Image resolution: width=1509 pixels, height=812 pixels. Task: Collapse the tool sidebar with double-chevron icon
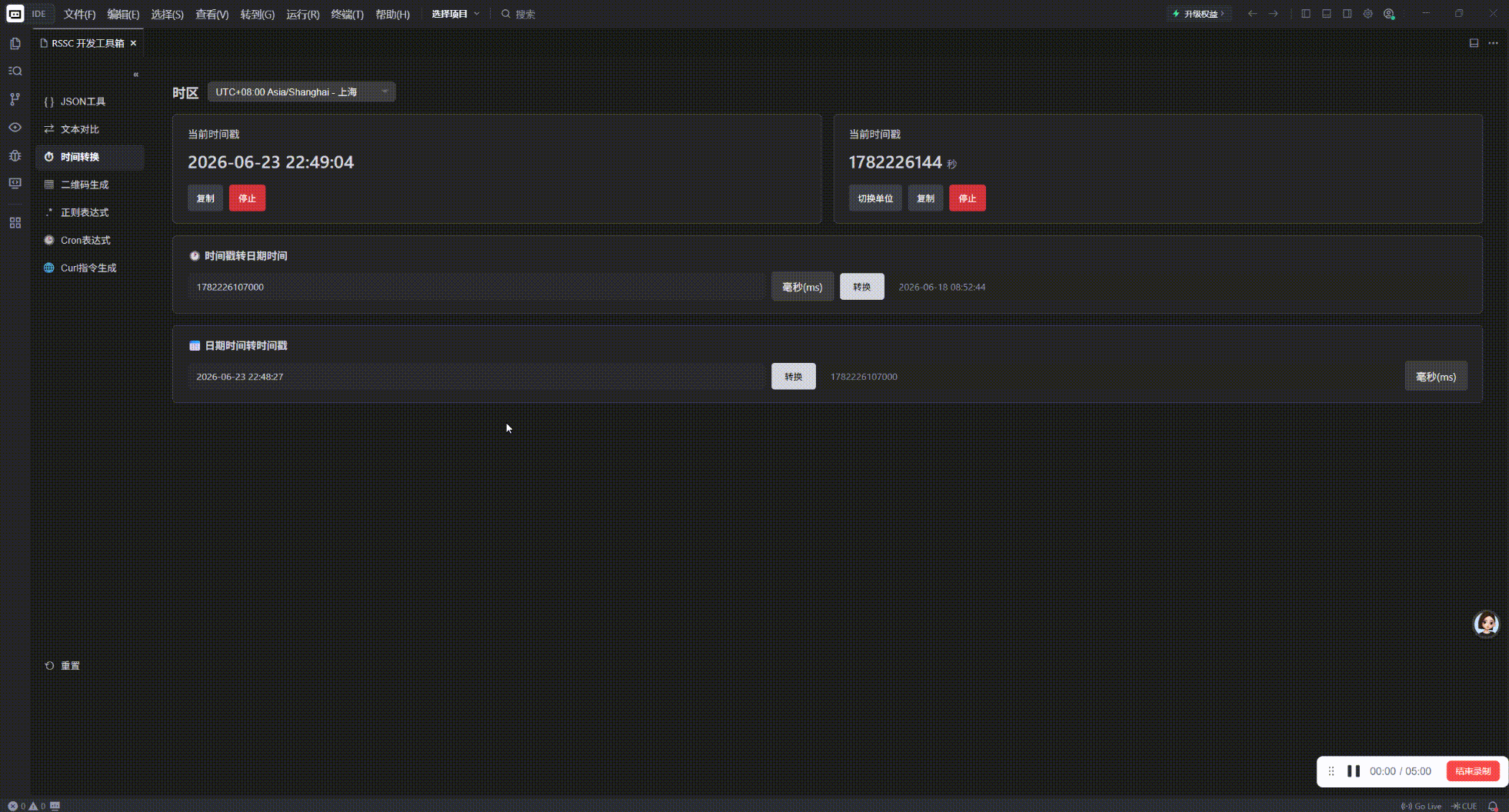pyautogui.click(x=135, y=75)
